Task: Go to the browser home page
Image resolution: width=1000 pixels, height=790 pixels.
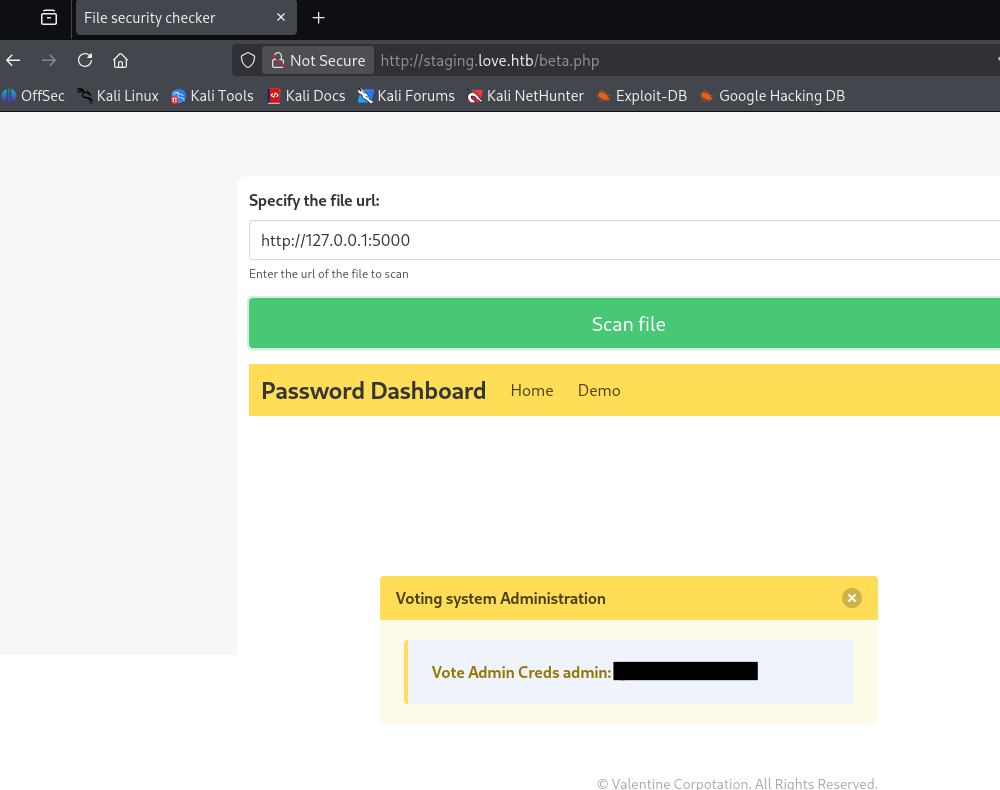Action: [x=120, y=60]
